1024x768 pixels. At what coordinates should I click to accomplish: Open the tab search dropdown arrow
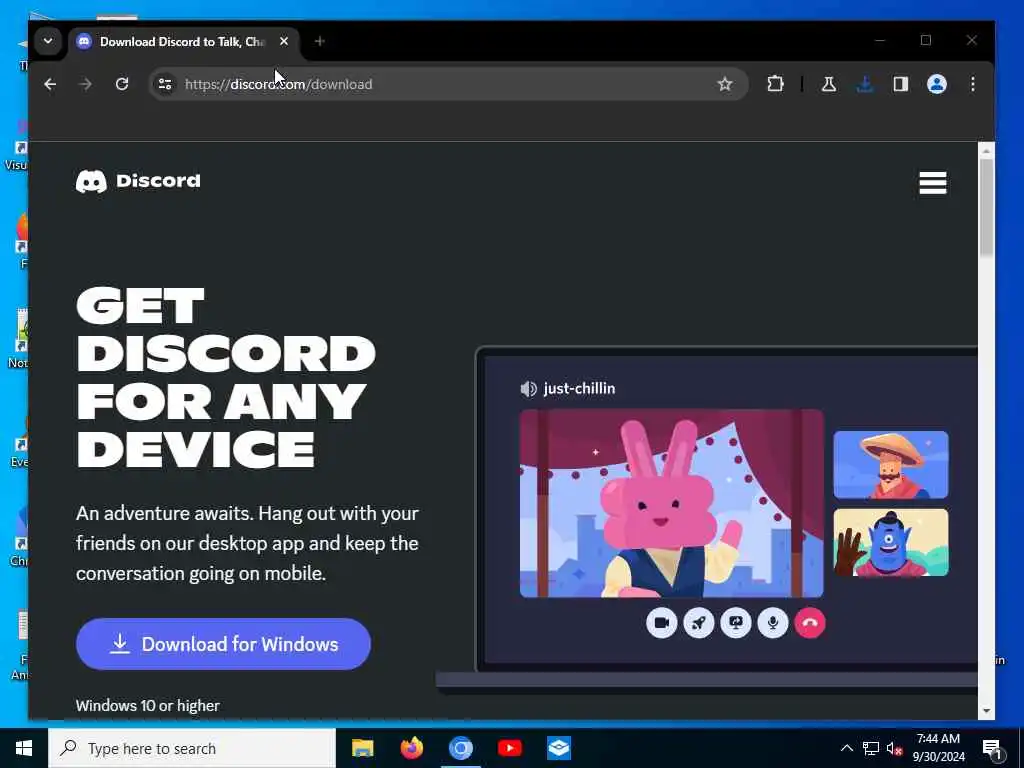[x=48, y=40]
